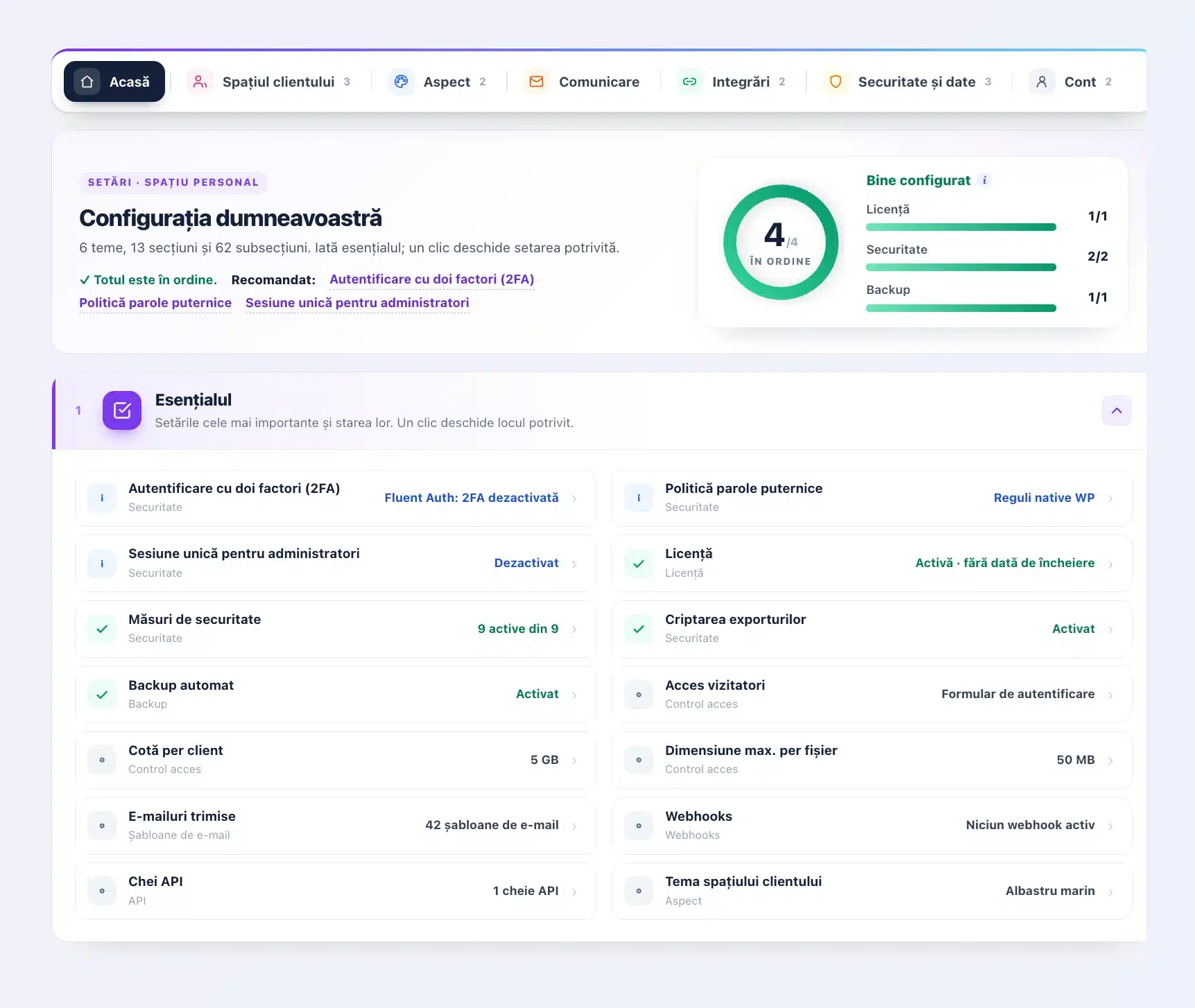Follow the Politică parole puternice recommended link
The width and height of the screenshot is (1195, 1008).
click(155, 303)
